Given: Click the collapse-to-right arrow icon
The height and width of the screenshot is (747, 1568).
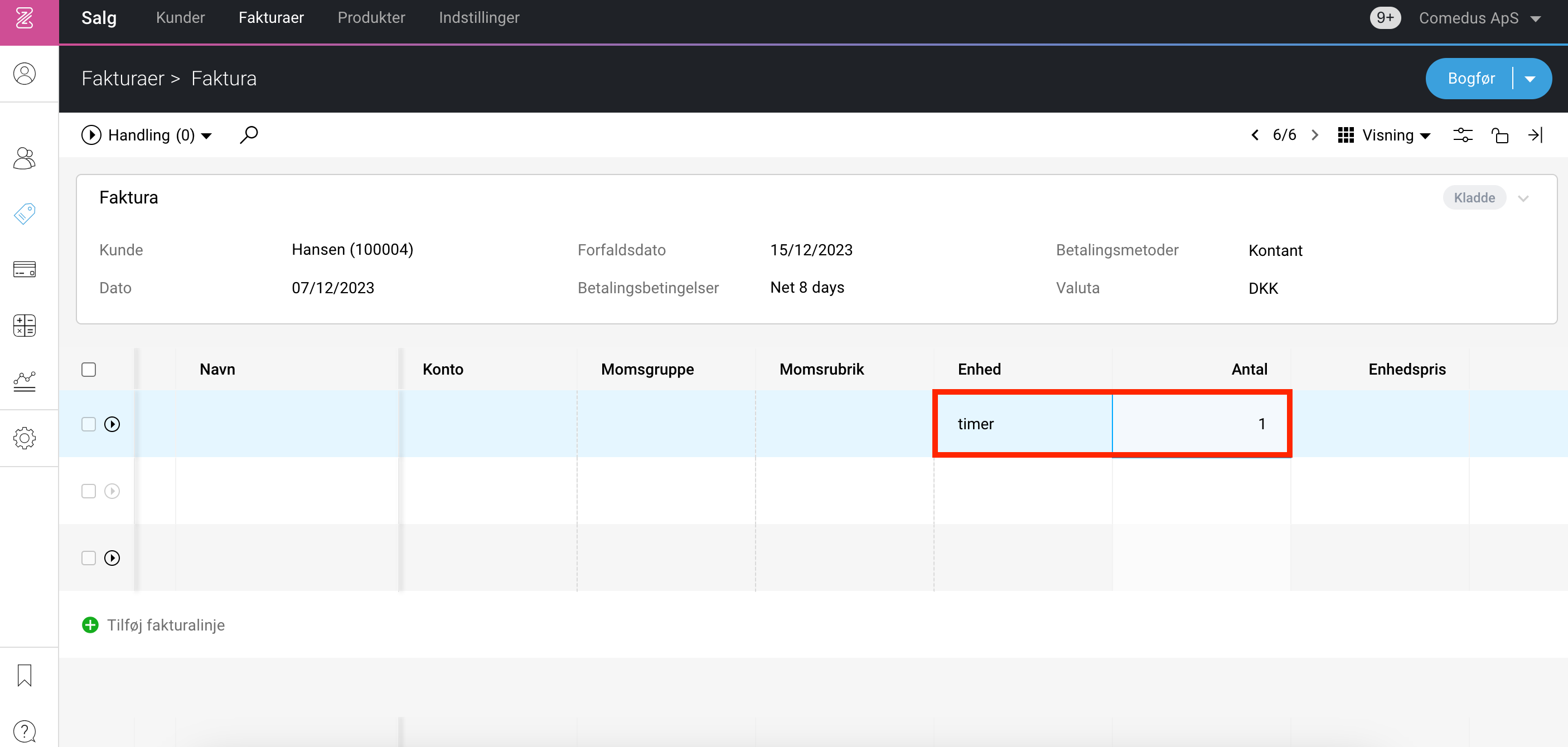Looking at the screenshot, I should pyautogui.click(x=1536, y=135).
